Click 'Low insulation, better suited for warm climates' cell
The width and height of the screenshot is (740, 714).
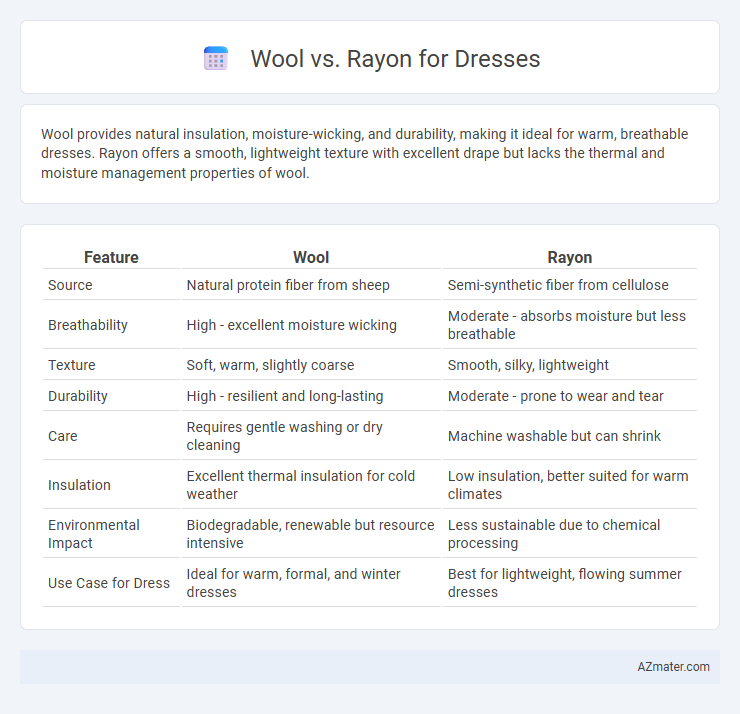pos(568,485)
